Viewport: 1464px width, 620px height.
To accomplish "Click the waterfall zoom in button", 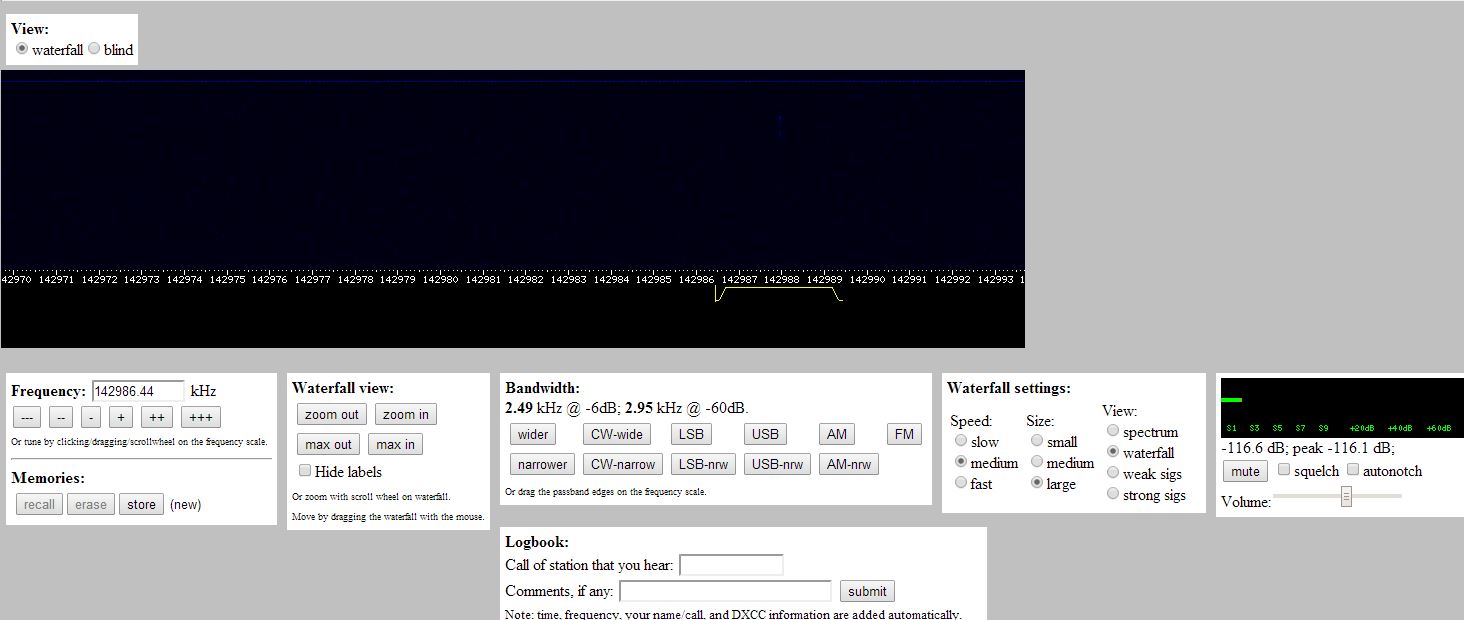I will point(405,414).
